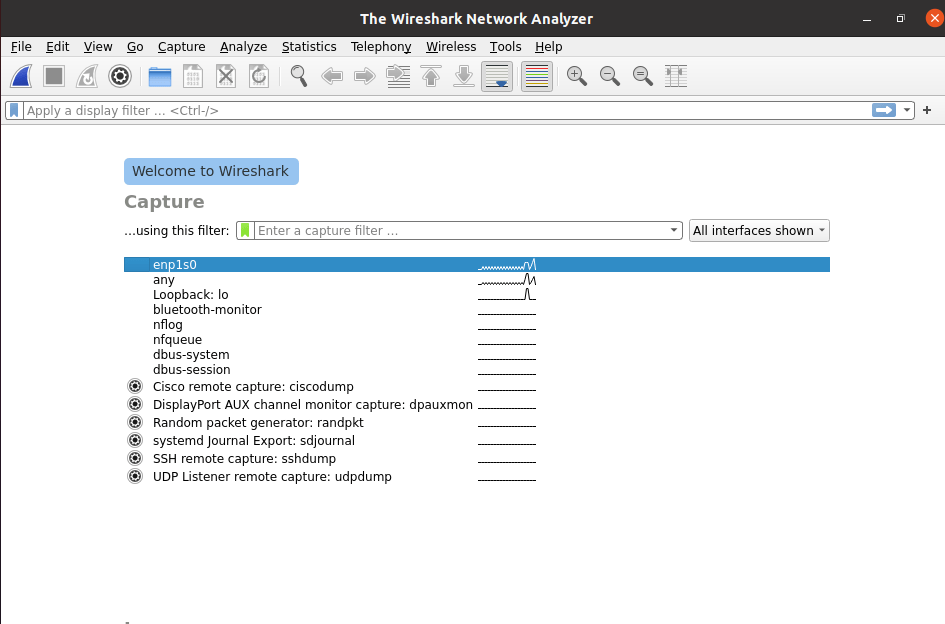Select nfqueue interface
The height and width of the screenshot is (624, 945).
tap(477, 340)
